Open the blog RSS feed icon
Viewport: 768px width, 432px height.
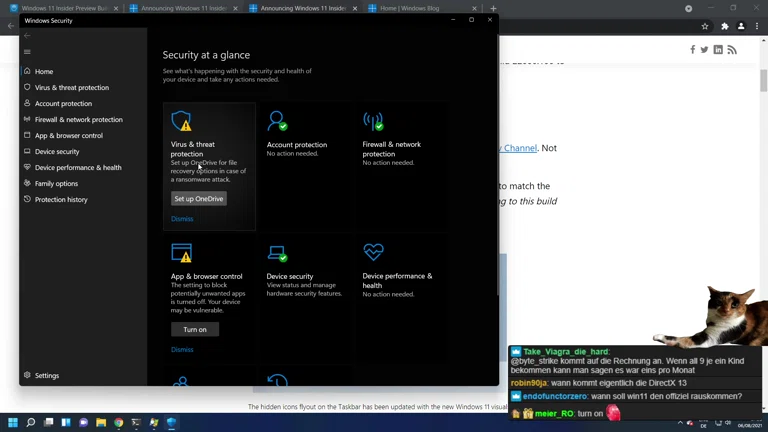pos(732,50)
